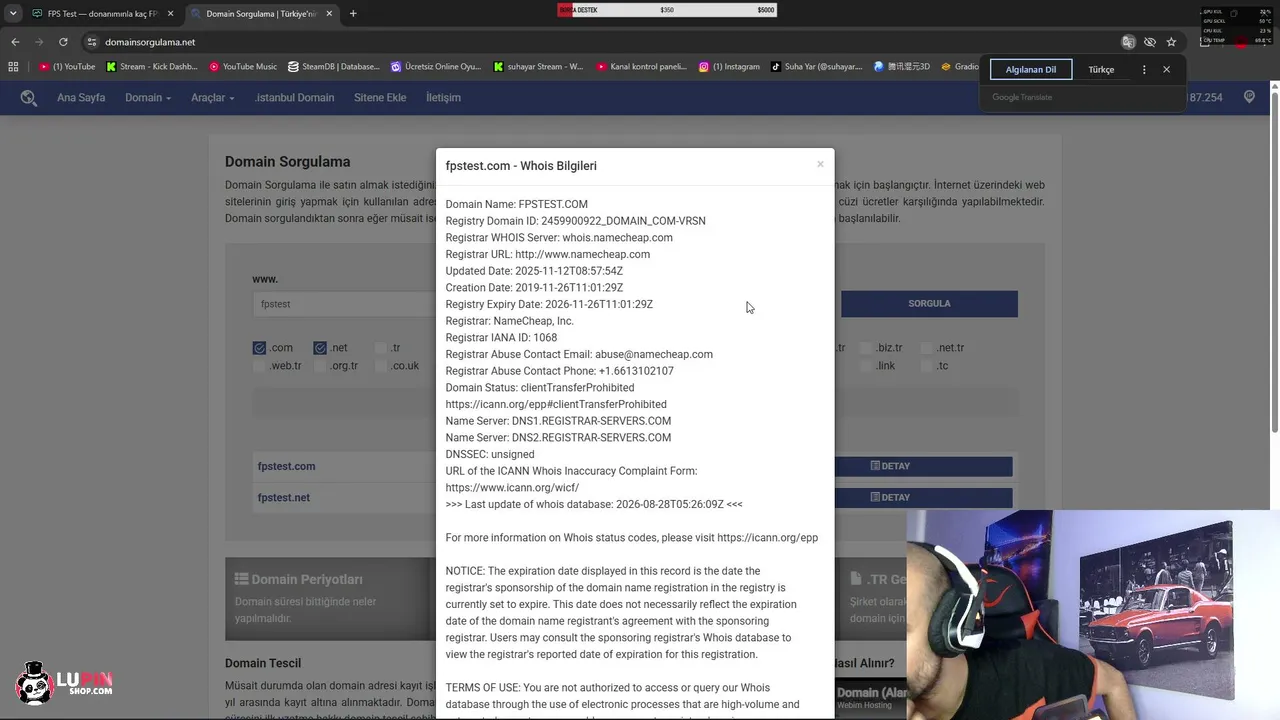Switch to the Domain Sorgulama browser tab
Image resolution: width=1280 pixels, height=720 pixels.
[x=261, y=14]
